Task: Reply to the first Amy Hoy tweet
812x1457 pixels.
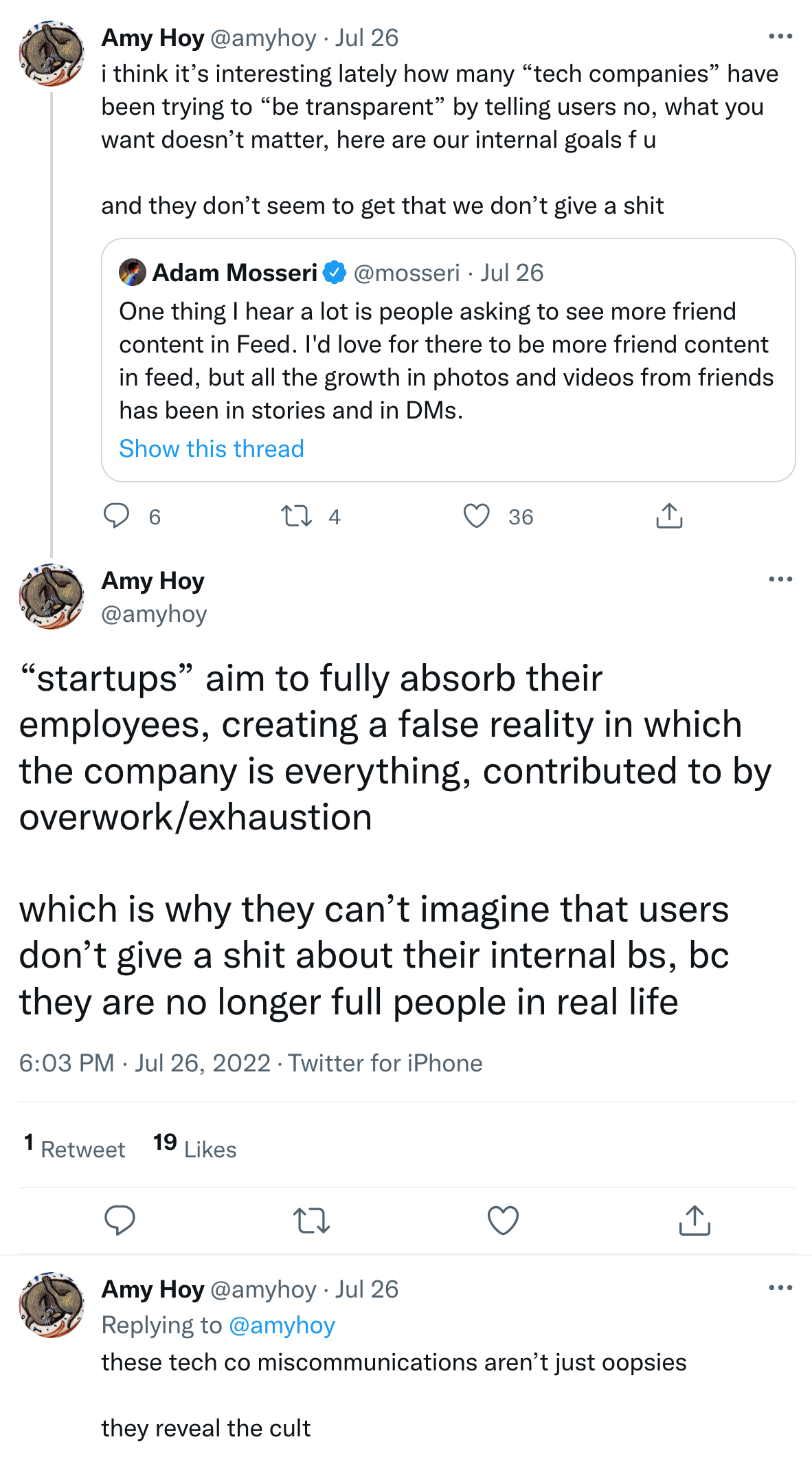Action: 116,515
